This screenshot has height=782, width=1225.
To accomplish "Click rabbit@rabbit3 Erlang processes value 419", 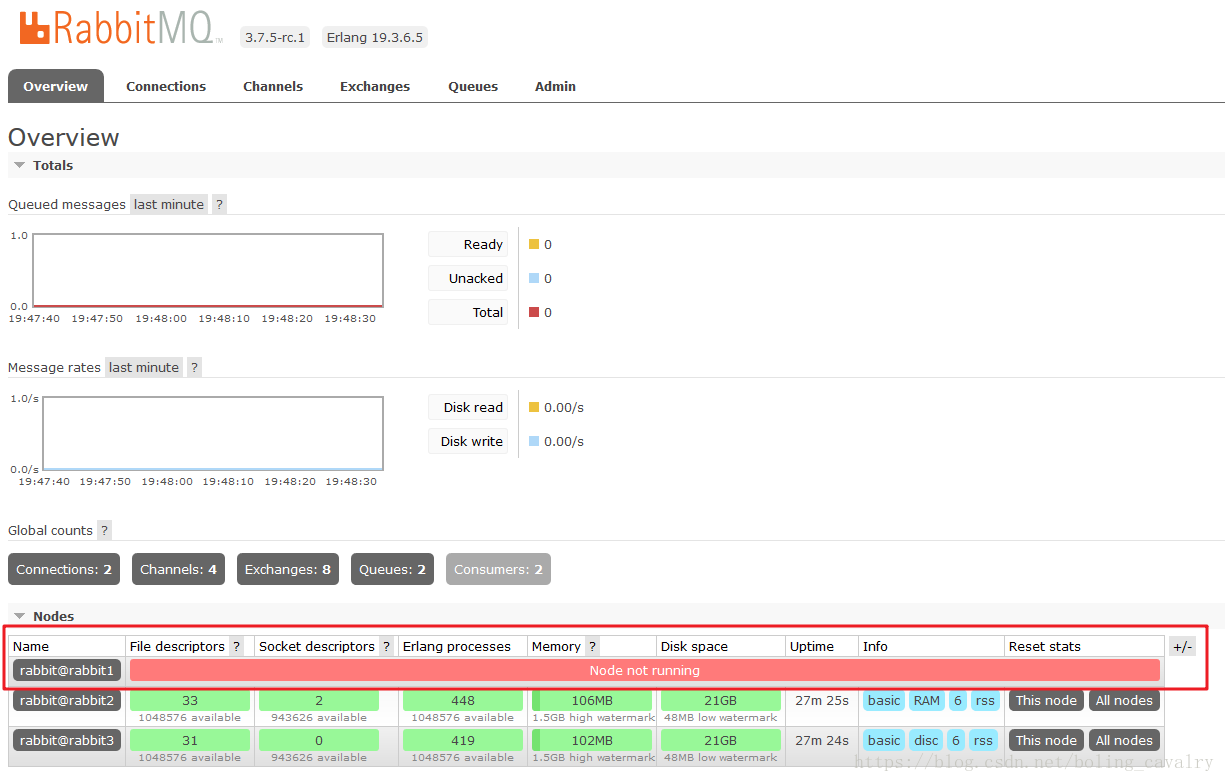I will pyautogui.click(x=463, y=740).
